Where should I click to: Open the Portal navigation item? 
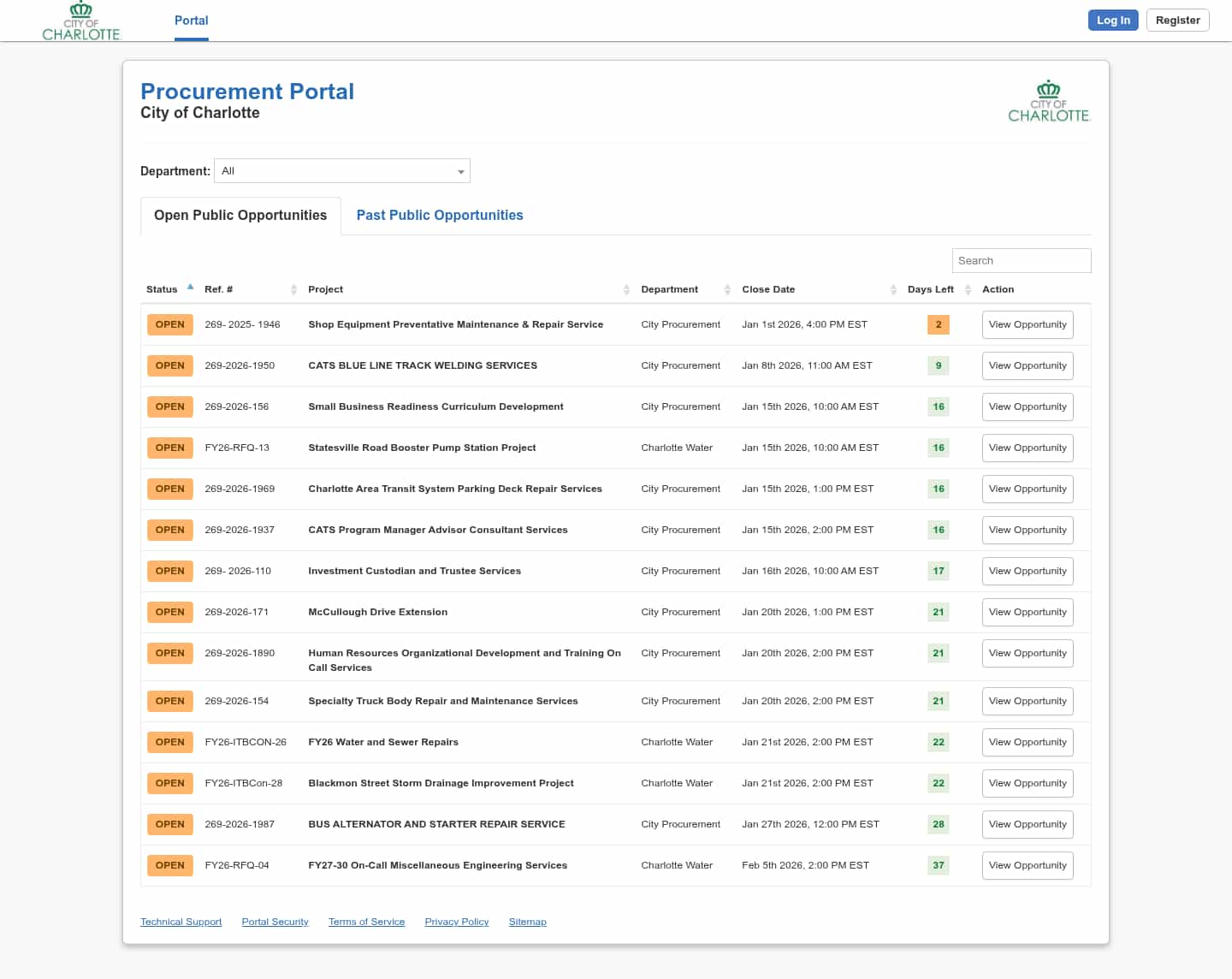191,21
